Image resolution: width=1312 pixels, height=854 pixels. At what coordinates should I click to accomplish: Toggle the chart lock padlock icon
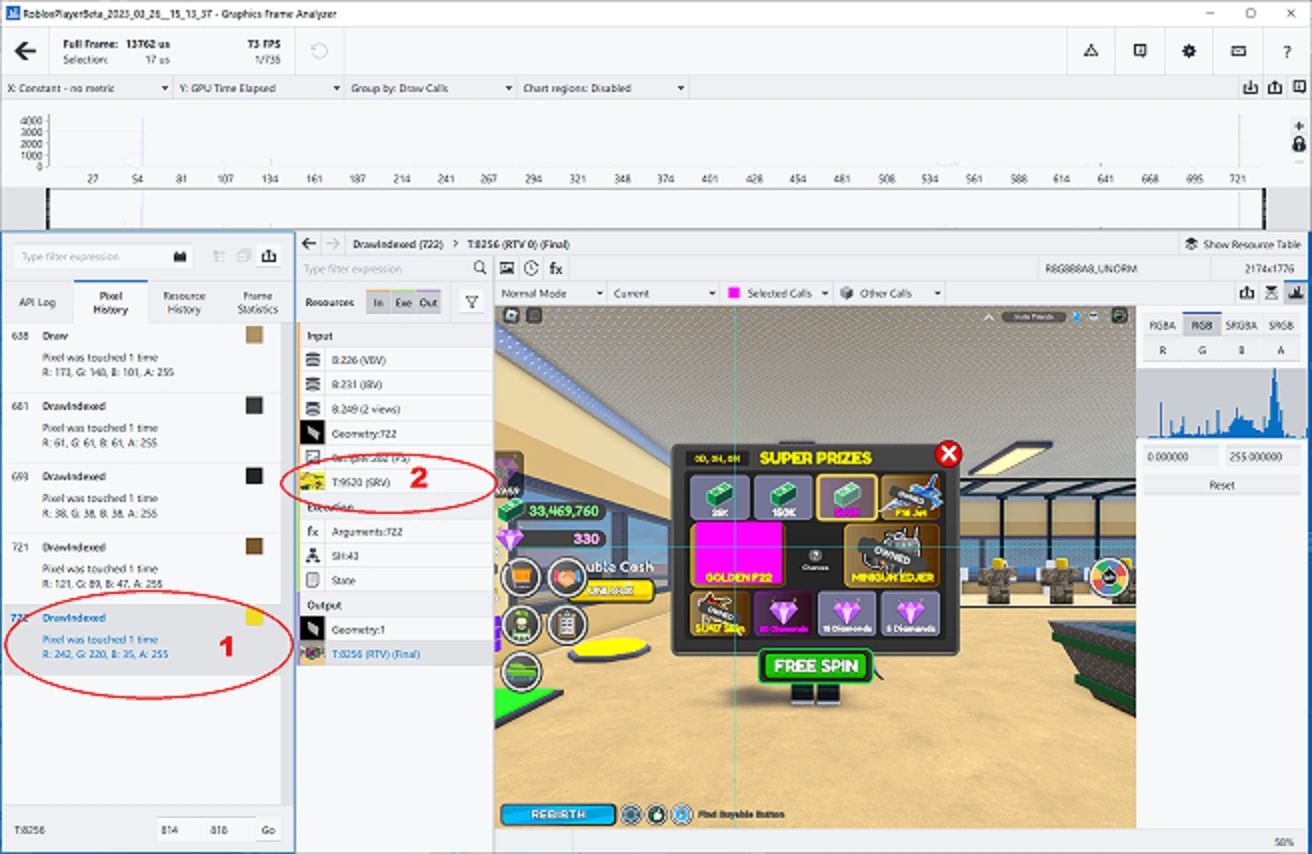[x=1298, y=144]
